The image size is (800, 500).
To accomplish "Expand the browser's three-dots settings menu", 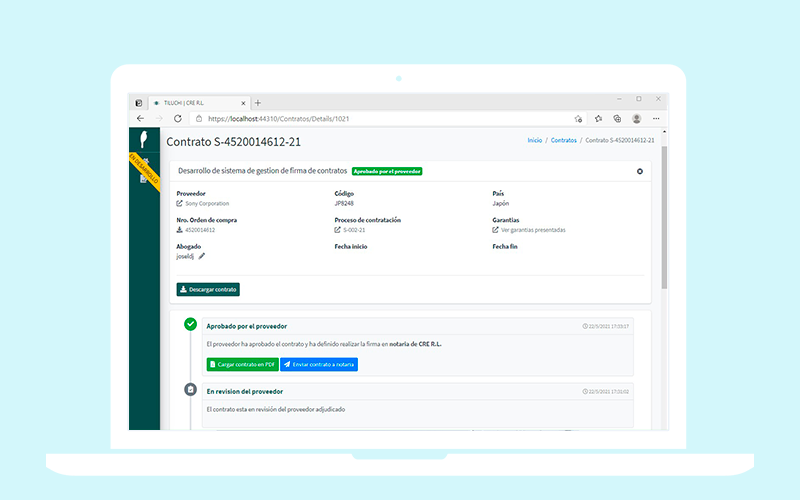I will pos(656,118).
